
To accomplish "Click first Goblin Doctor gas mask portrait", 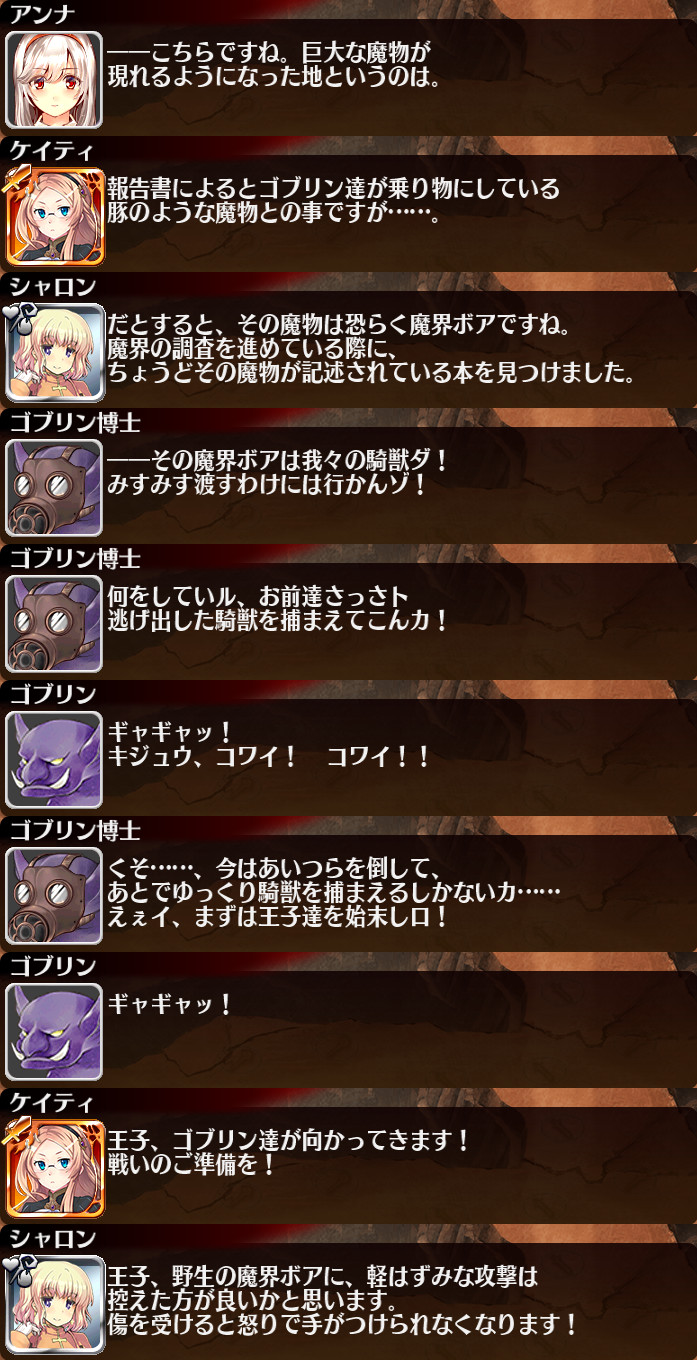I will tap(54, 487).
